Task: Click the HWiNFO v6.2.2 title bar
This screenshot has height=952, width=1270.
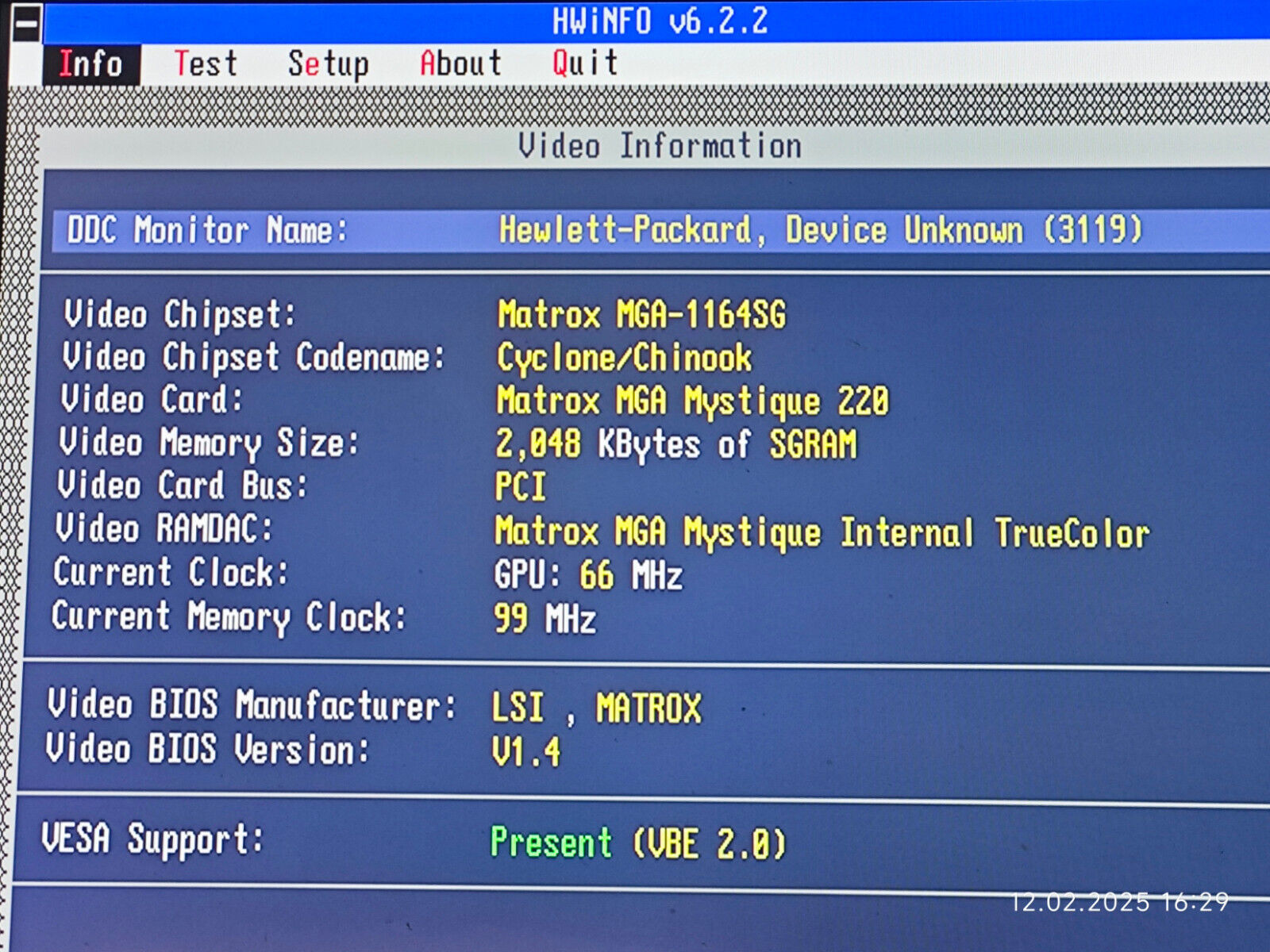Action: [660, 21]
